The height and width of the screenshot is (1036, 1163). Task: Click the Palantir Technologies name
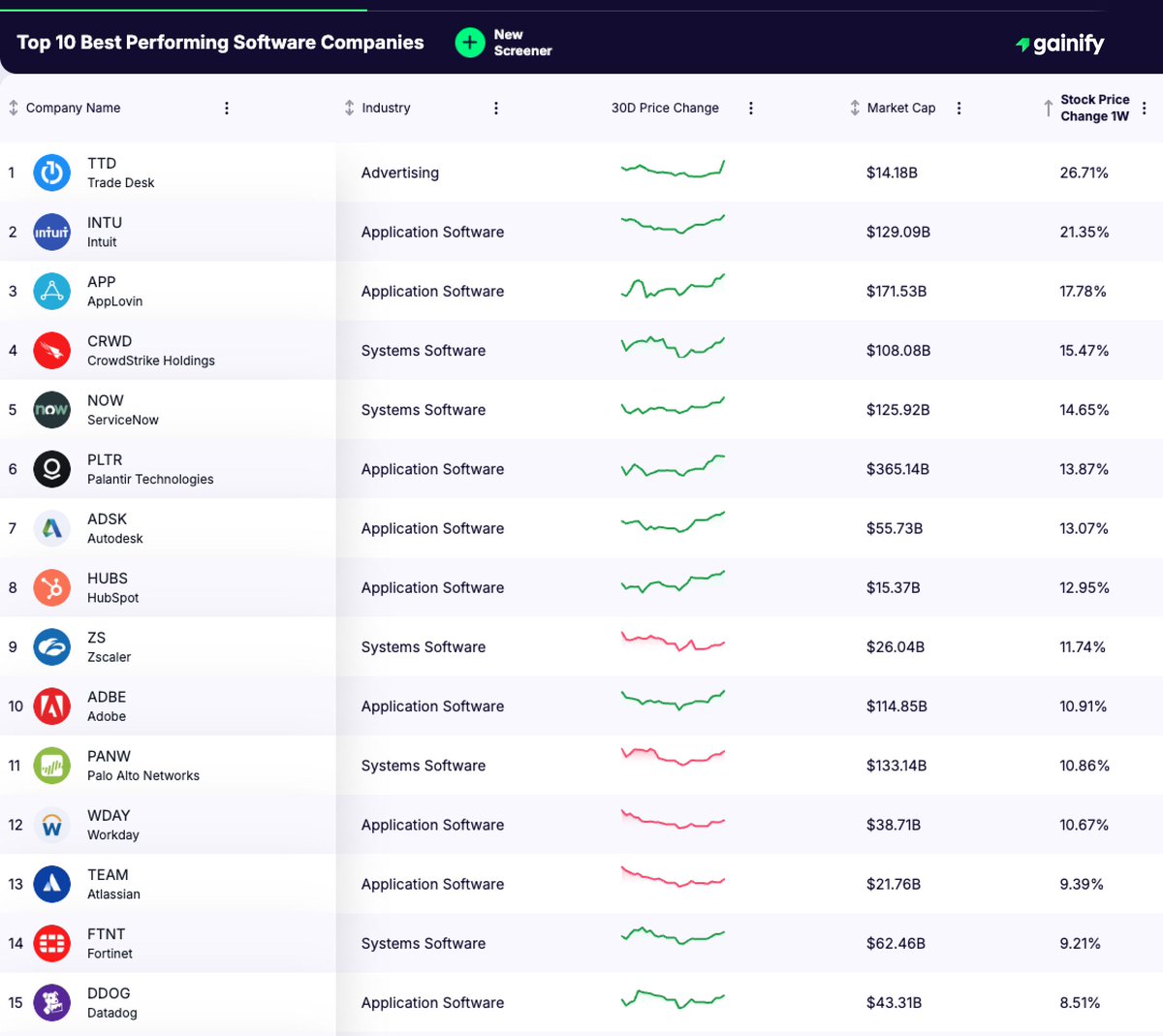[150, 479]
